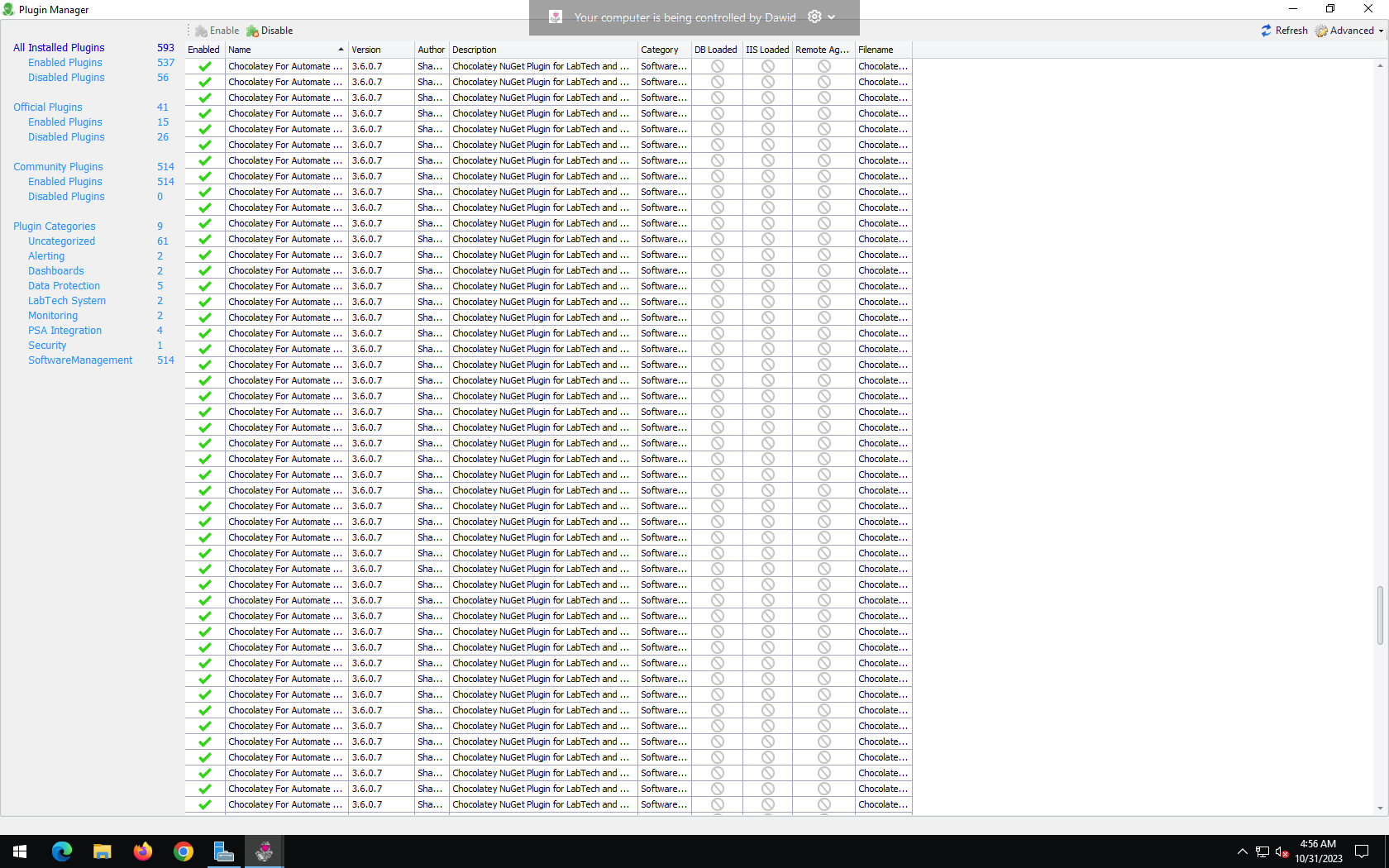Toggle DB Loaded status in top row

tap(717, 66)
